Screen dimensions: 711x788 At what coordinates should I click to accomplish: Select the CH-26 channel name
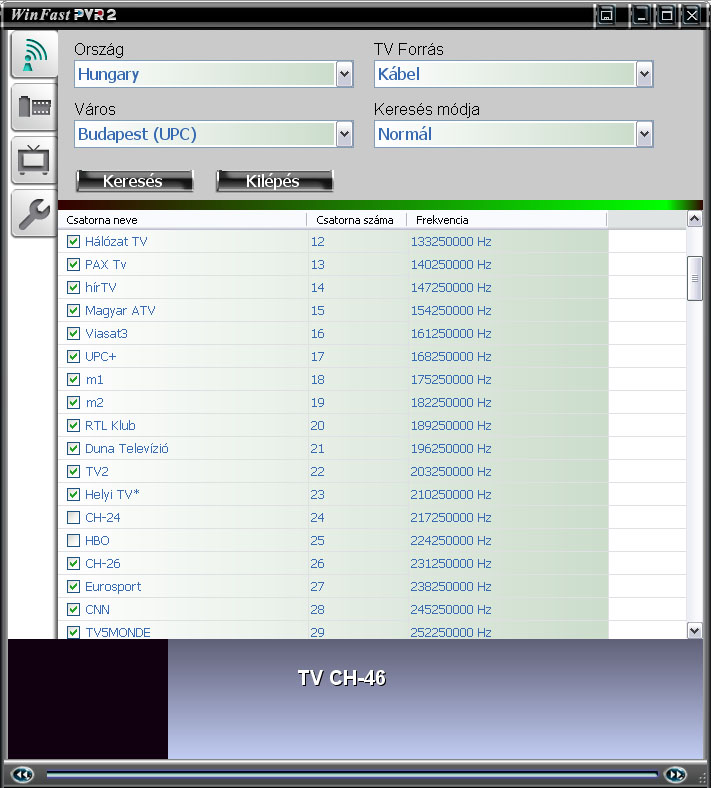pyautogui.click(x=103, y=563)
